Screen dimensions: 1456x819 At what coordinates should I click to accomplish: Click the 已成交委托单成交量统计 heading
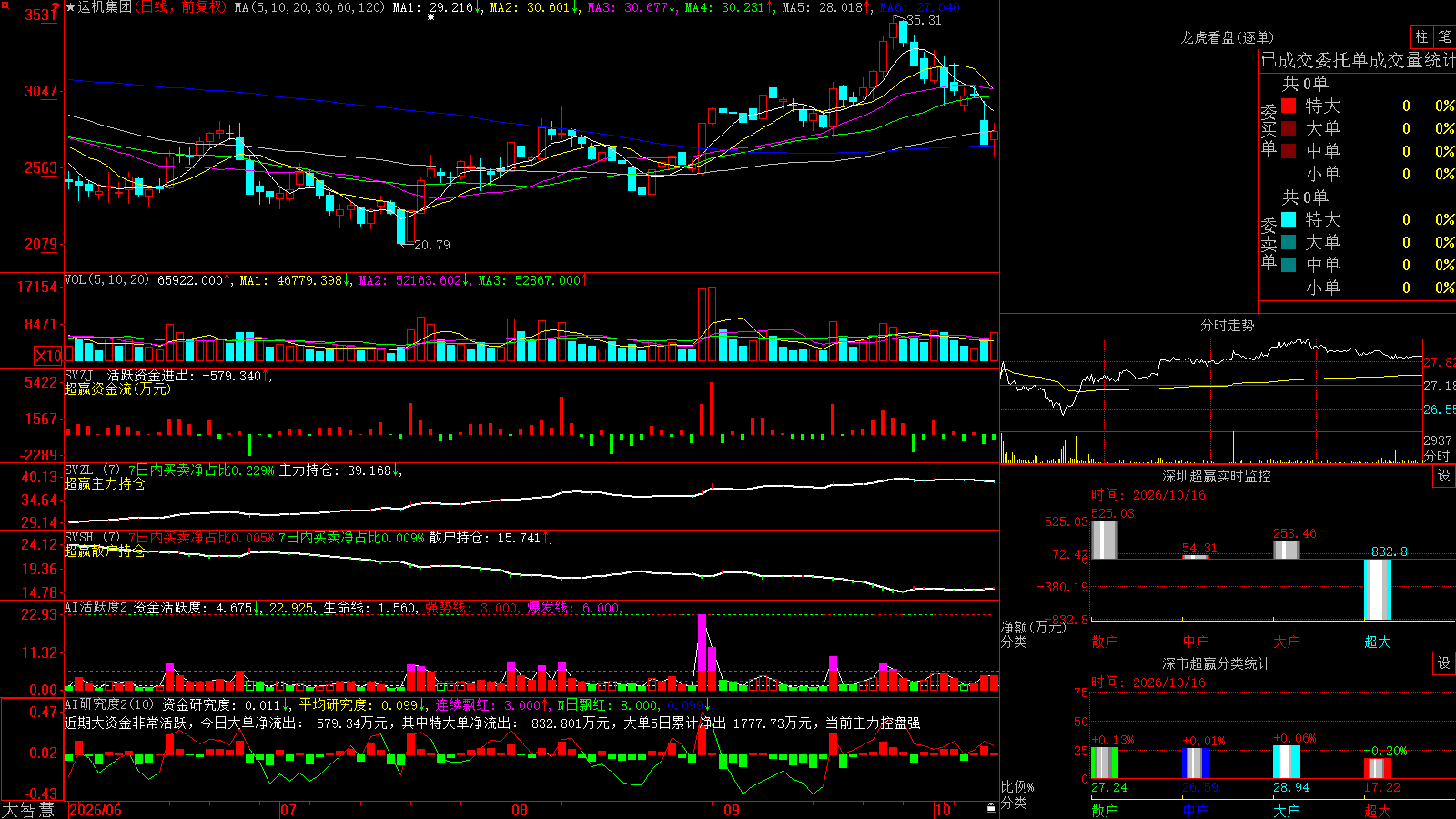(1358, 60)
